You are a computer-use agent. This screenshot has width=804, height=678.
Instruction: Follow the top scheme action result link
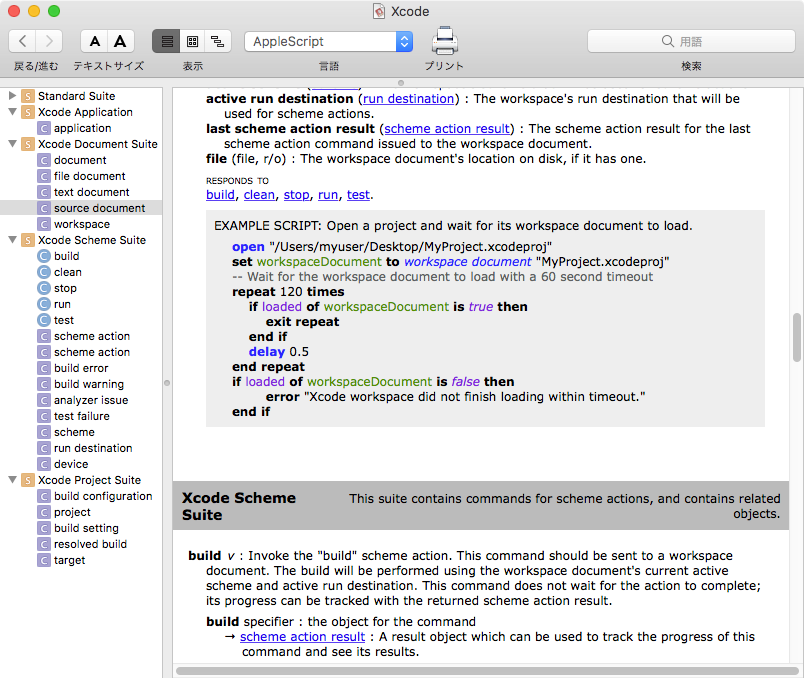tap(447, 129)
